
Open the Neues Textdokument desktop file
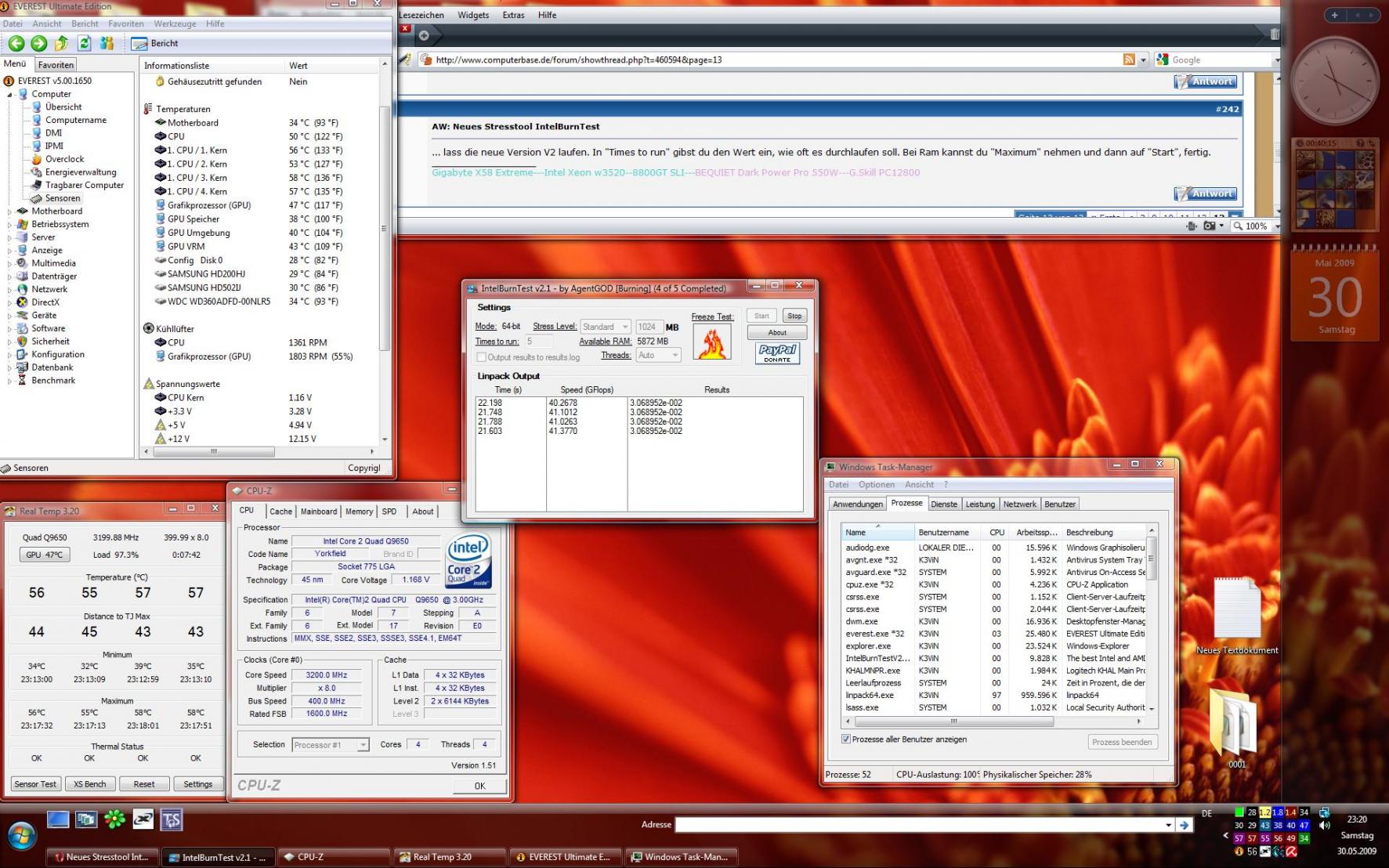[x=1237, y=617]
